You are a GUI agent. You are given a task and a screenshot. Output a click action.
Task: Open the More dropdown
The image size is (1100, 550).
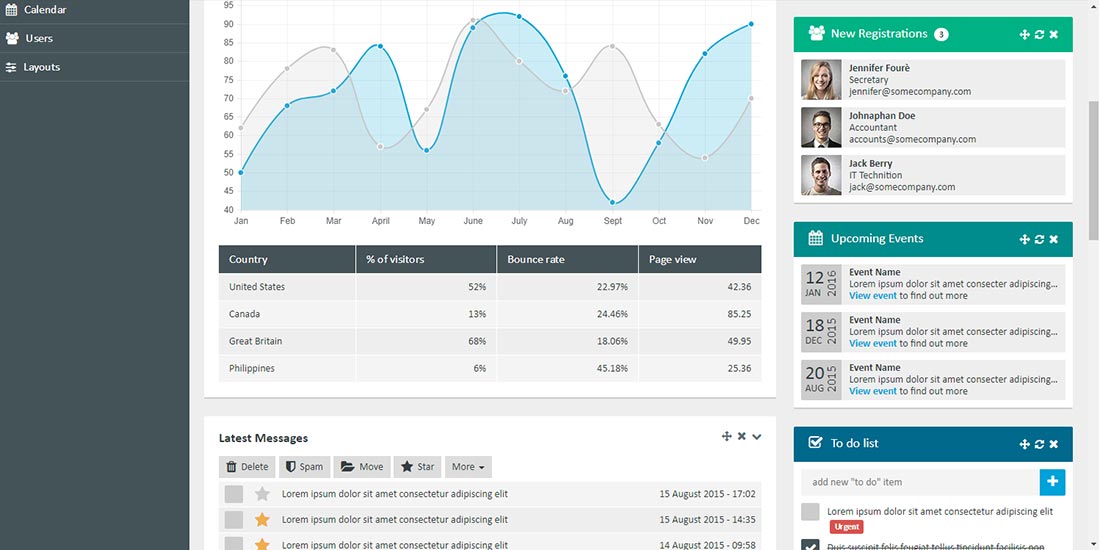[x=468, y=467]
